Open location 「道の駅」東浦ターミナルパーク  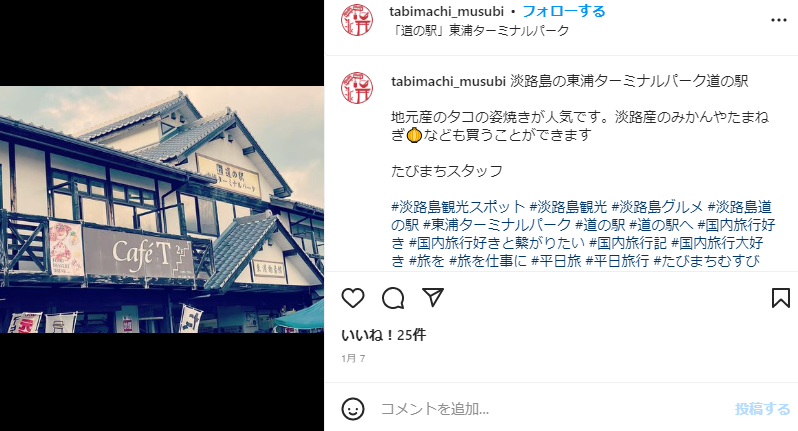(480, 31)
